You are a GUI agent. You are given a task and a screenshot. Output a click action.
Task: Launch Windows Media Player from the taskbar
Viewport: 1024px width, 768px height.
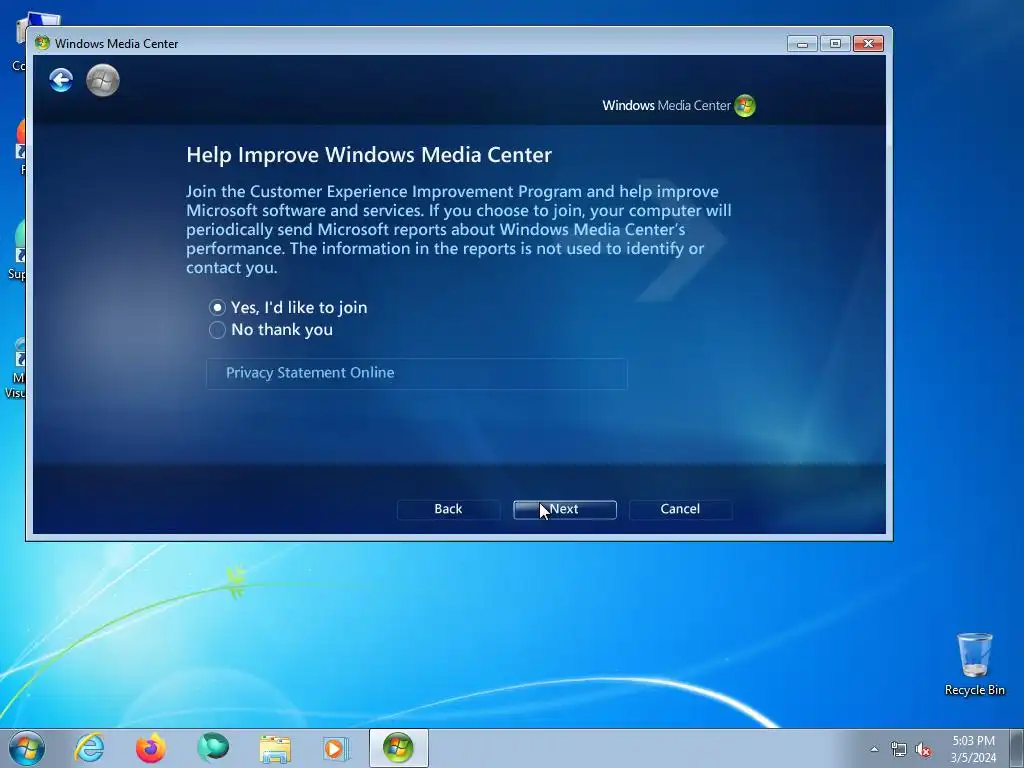click(336, 748)
